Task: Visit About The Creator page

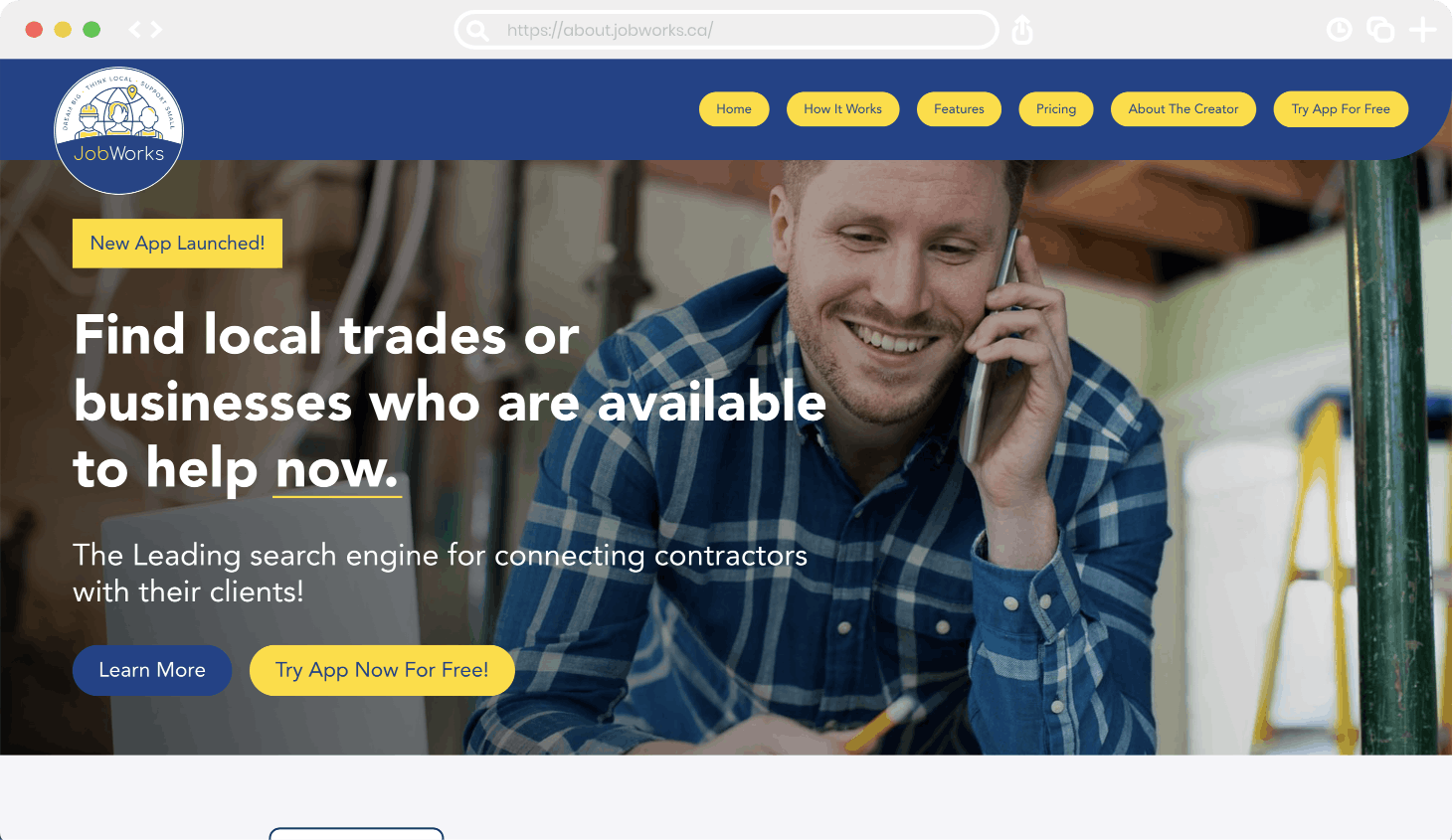Action: point(1183,109)
